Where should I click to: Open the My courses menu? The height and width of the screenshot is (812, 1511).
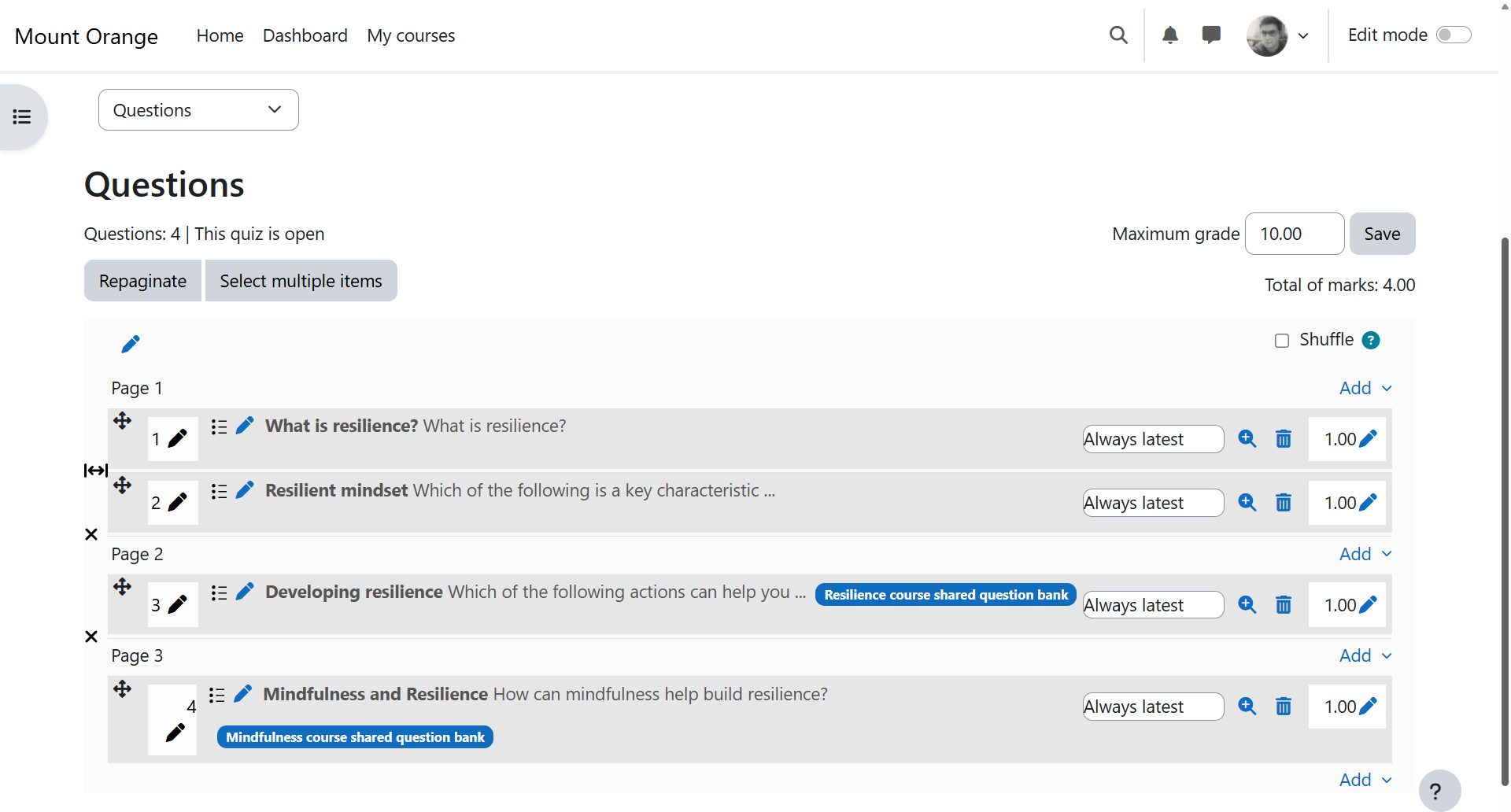(x=410, y=35)
